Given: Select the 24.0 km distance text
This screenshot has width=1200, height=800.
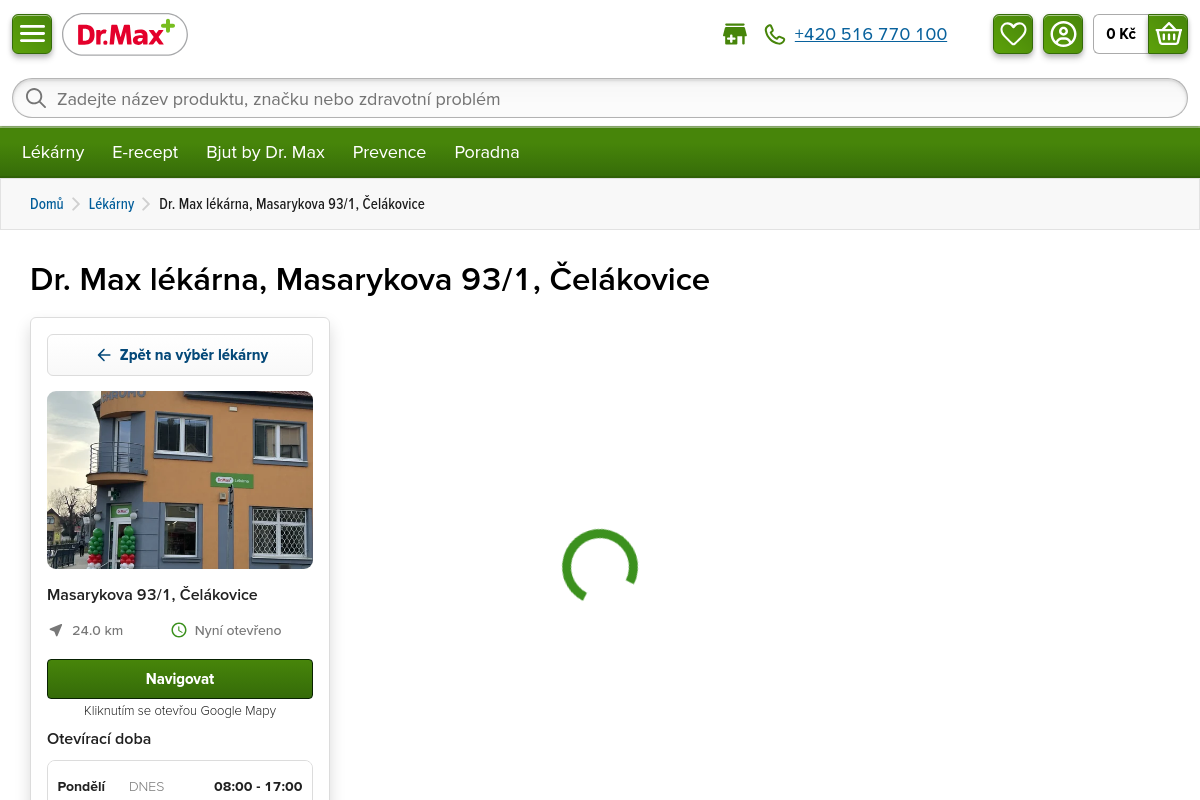Looking at the screenshot, I should point(98,631).
